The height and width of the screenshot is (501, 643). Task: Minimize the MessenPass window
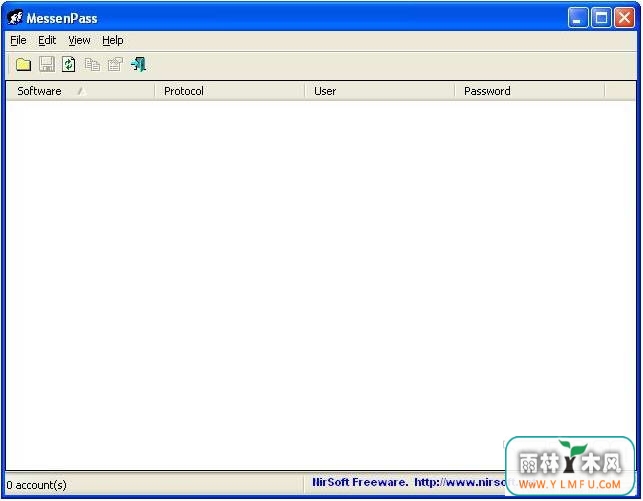coord(578,18)
